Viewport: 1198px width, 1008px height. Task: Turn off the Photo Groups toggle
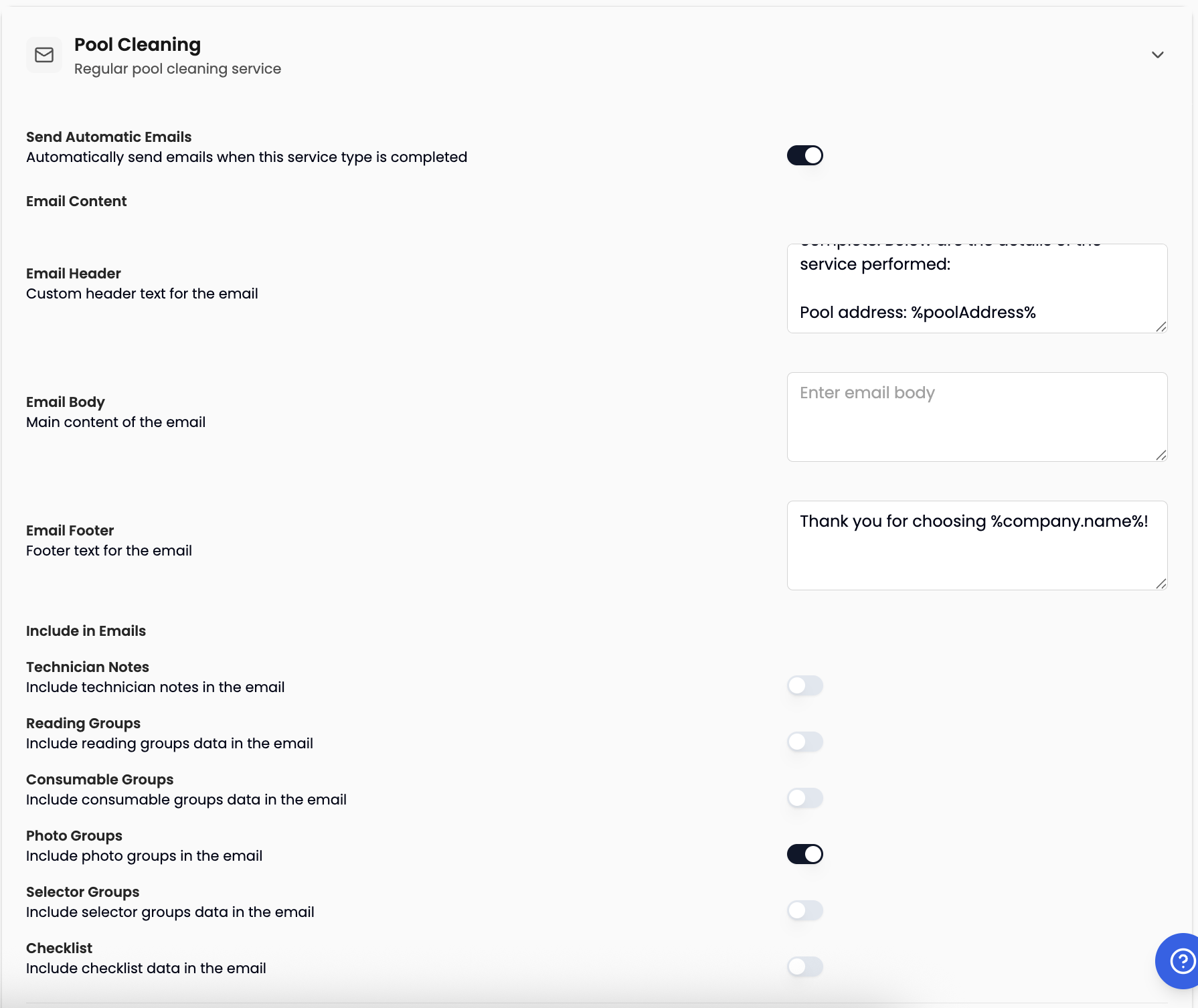pyautogui.click(x=804, y=854)
